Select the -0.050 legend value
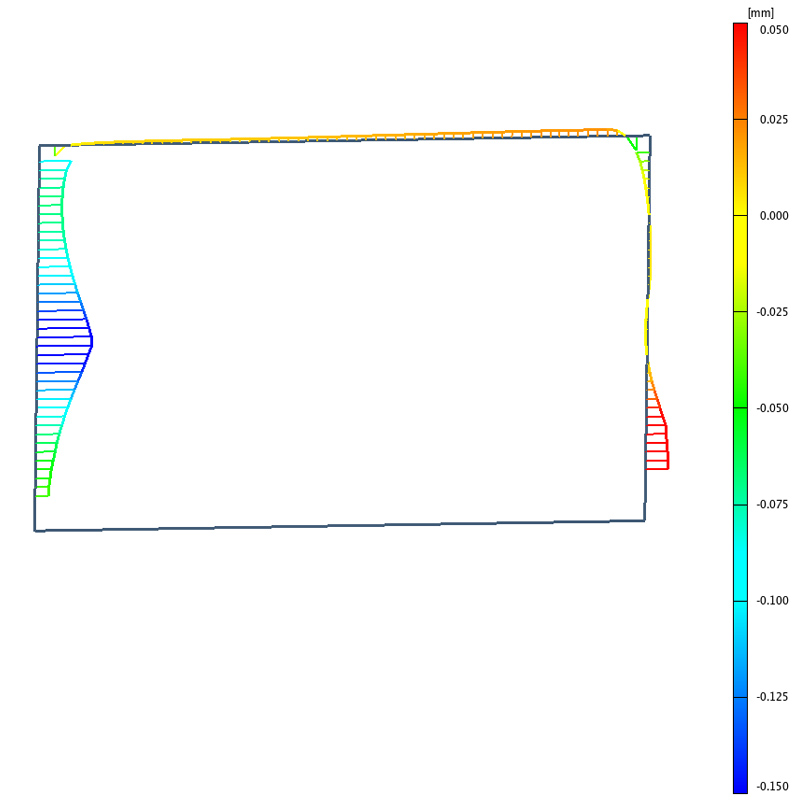This screenshot has height=800, width=800. 772,408
